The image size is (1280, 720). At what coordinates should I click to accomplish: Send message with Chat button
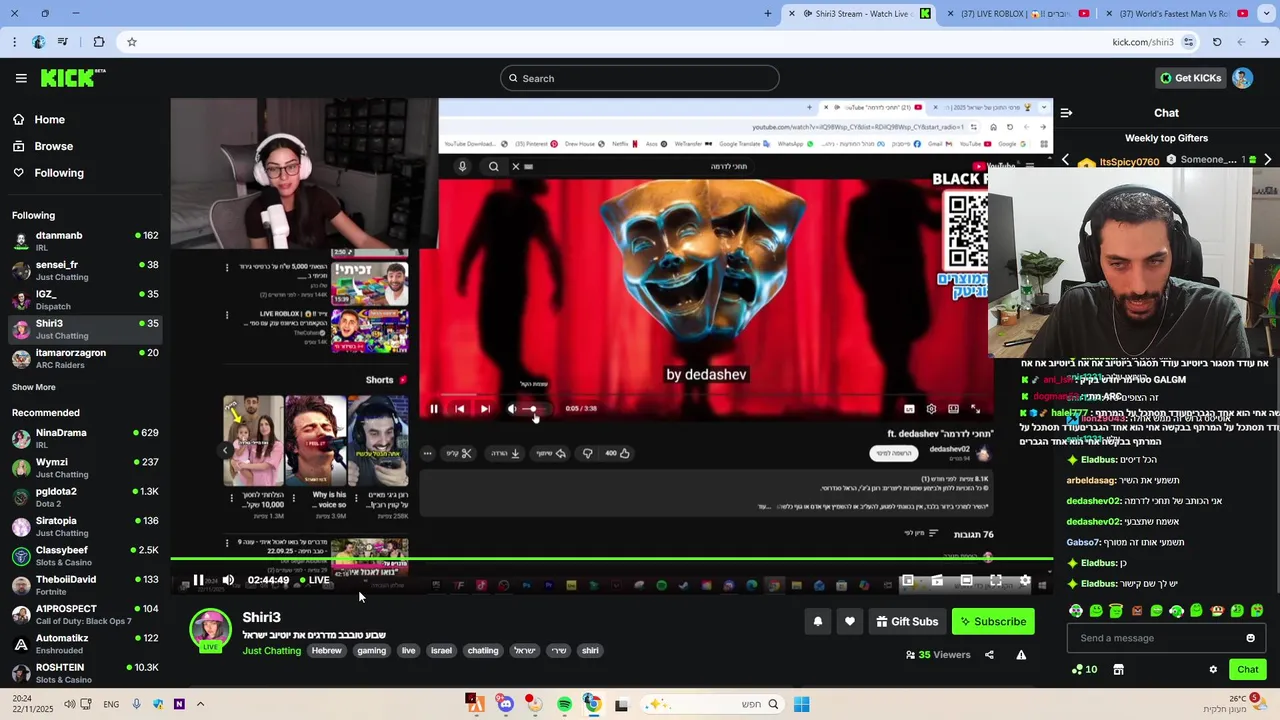coord(1248,670)
